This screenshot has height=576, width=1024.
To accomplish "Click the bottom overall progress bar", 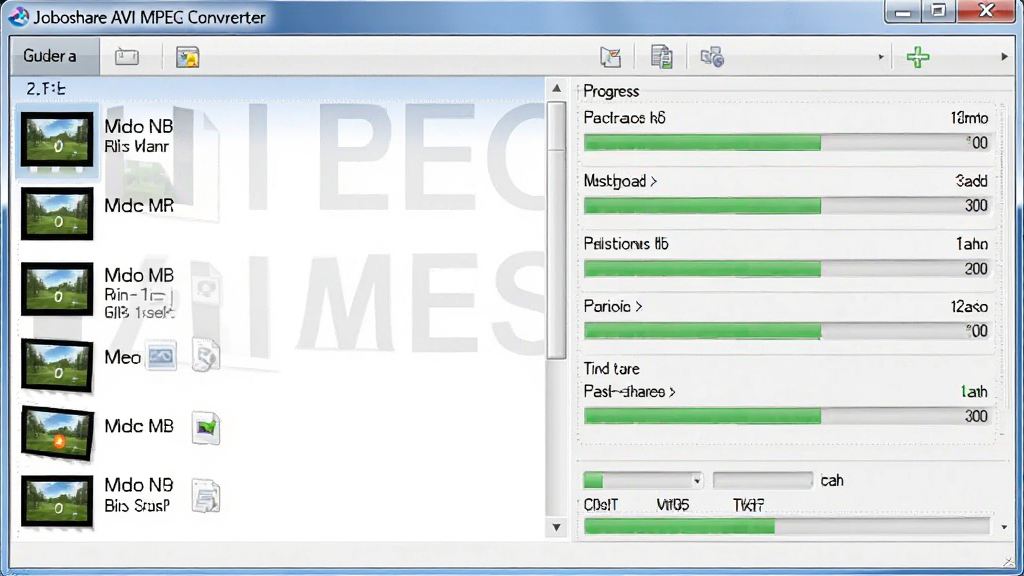I will point(787,526).
